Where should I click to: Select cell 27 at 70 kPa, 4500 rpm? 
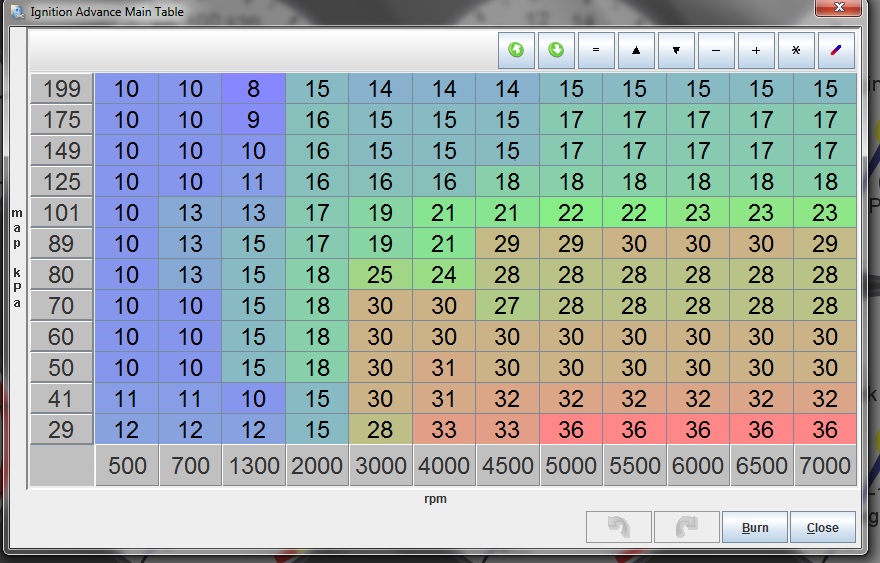click(x=507, y=306)
